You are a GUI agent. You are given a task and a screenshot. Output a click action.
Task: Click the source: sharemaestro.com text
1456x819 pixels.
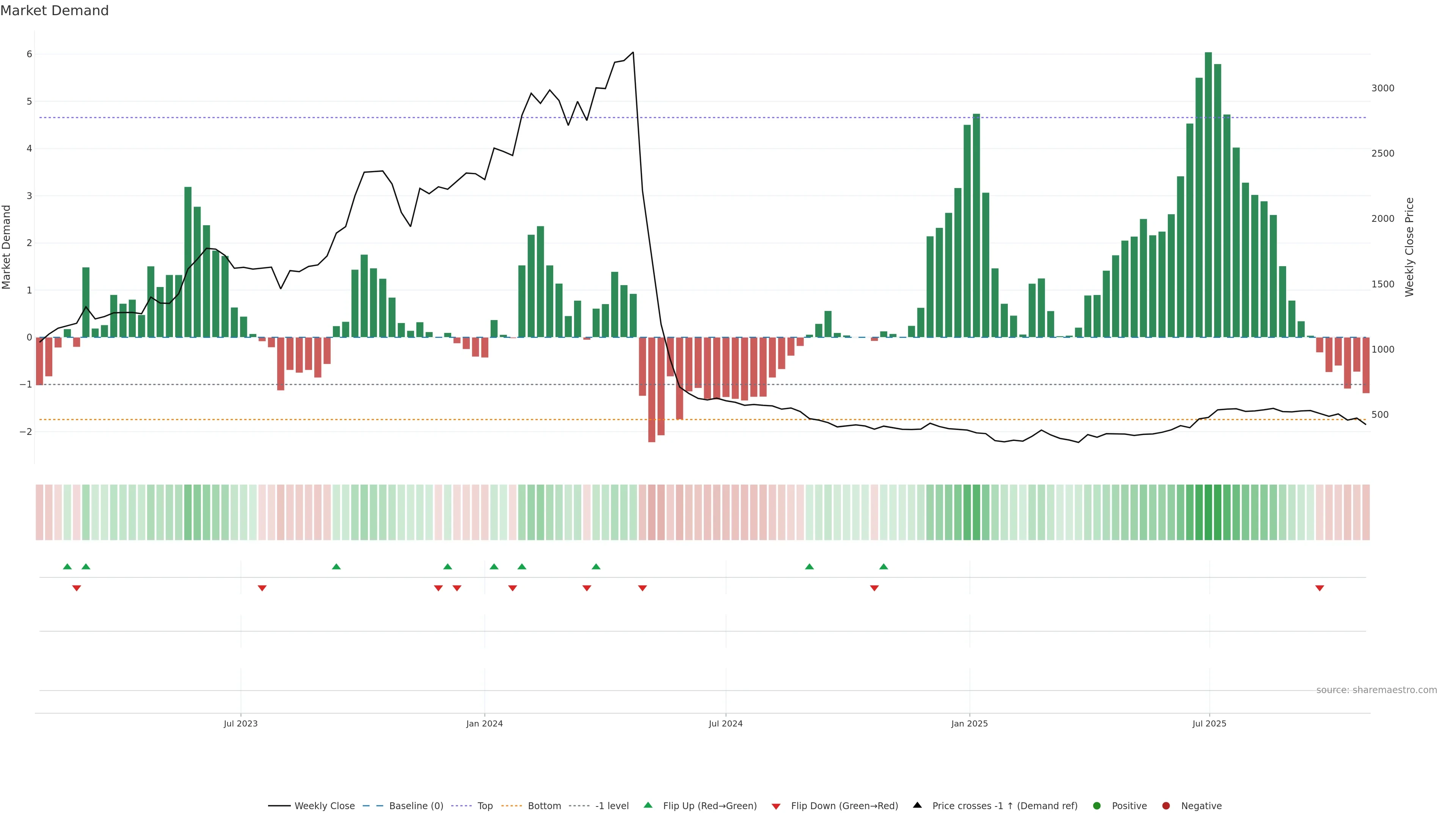(1376, 690)
